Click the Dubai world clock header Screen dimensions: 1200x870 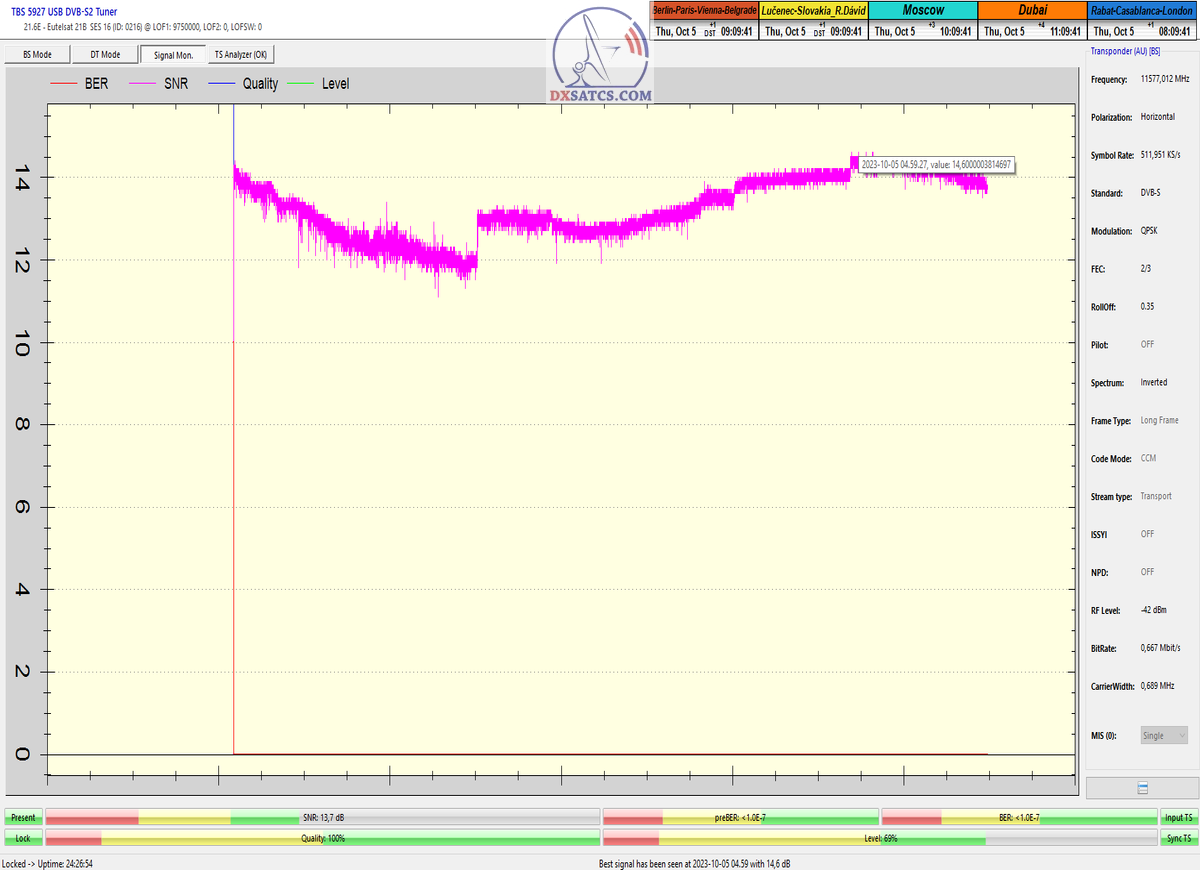[x=1032, y=10]
